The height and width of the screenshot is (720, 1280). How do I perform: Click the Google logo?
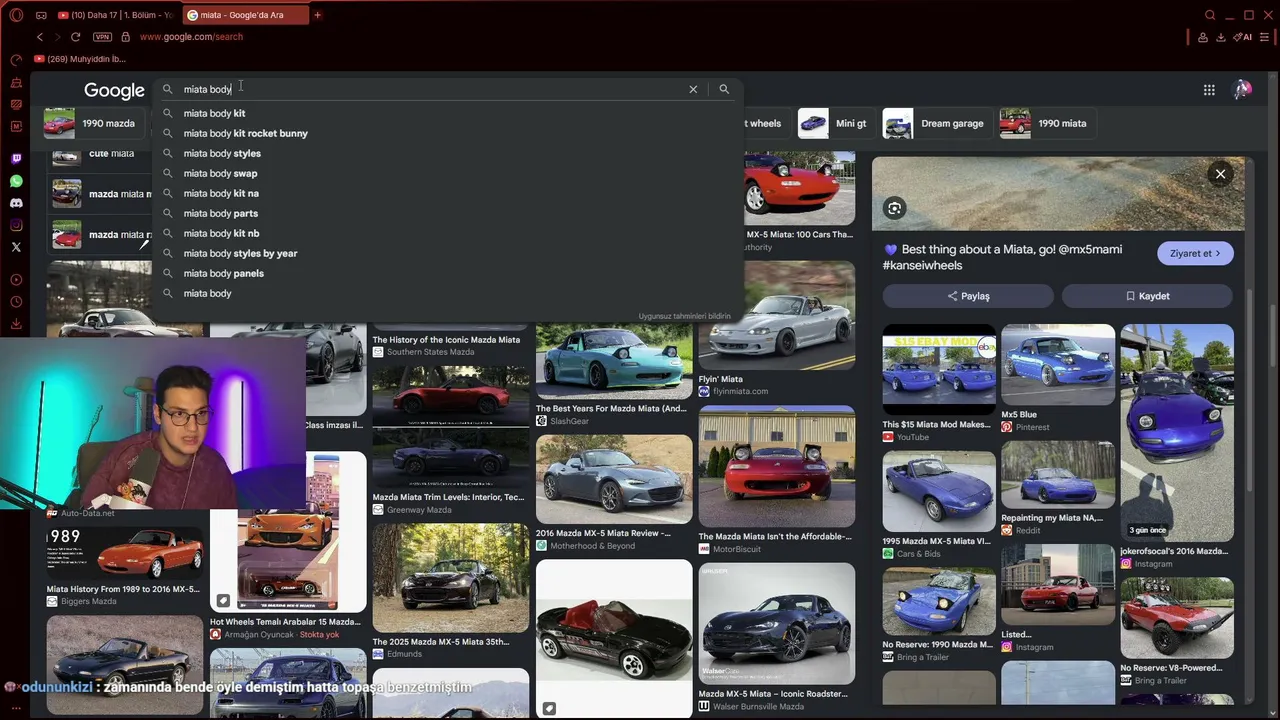114,90
